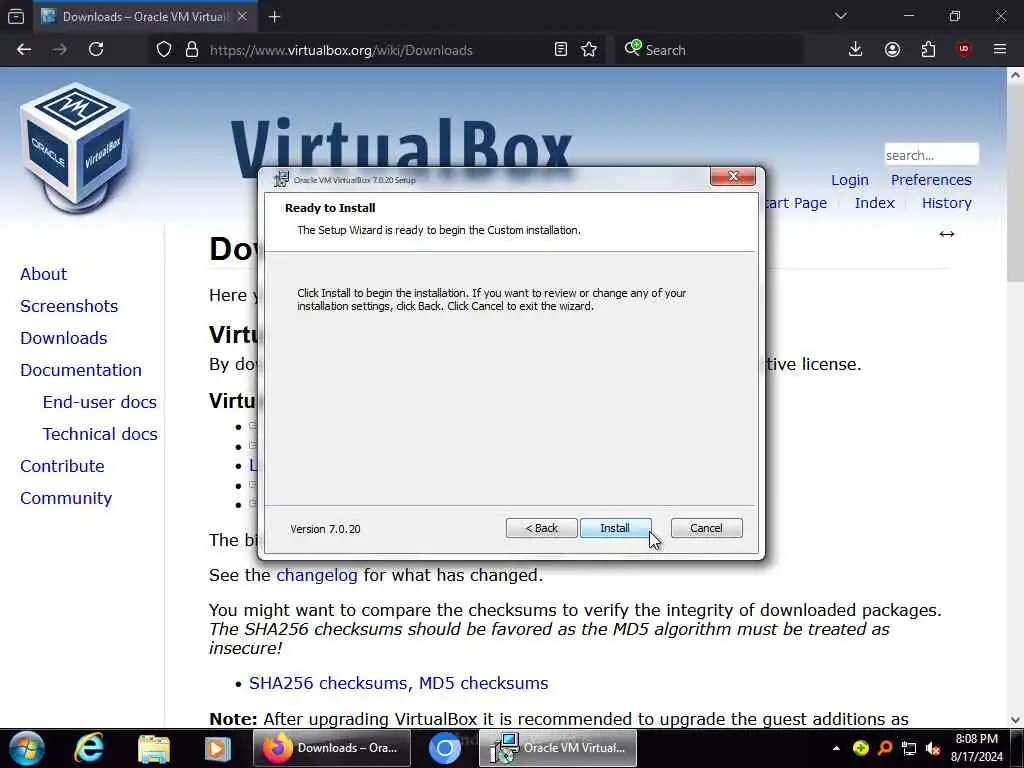Screen dimensions: 1024x768
Task: Close the VirtualBox Setup dialog with red X
Action: pyautogui.click(x=733, y=176)
